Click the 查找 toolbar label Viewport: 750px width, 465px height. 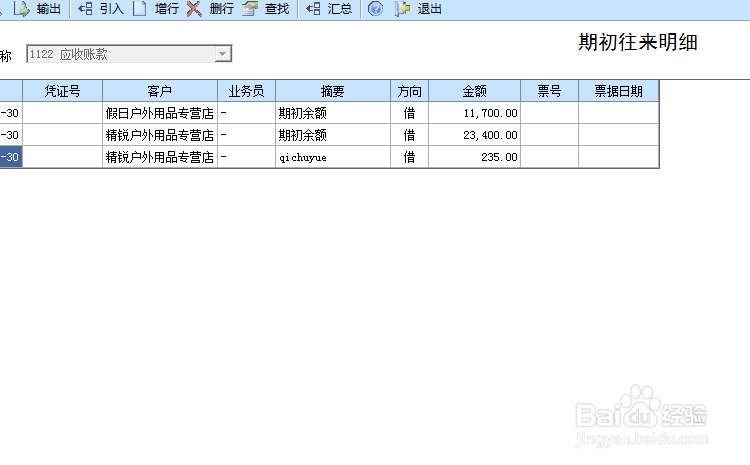(x=277, y=9)
